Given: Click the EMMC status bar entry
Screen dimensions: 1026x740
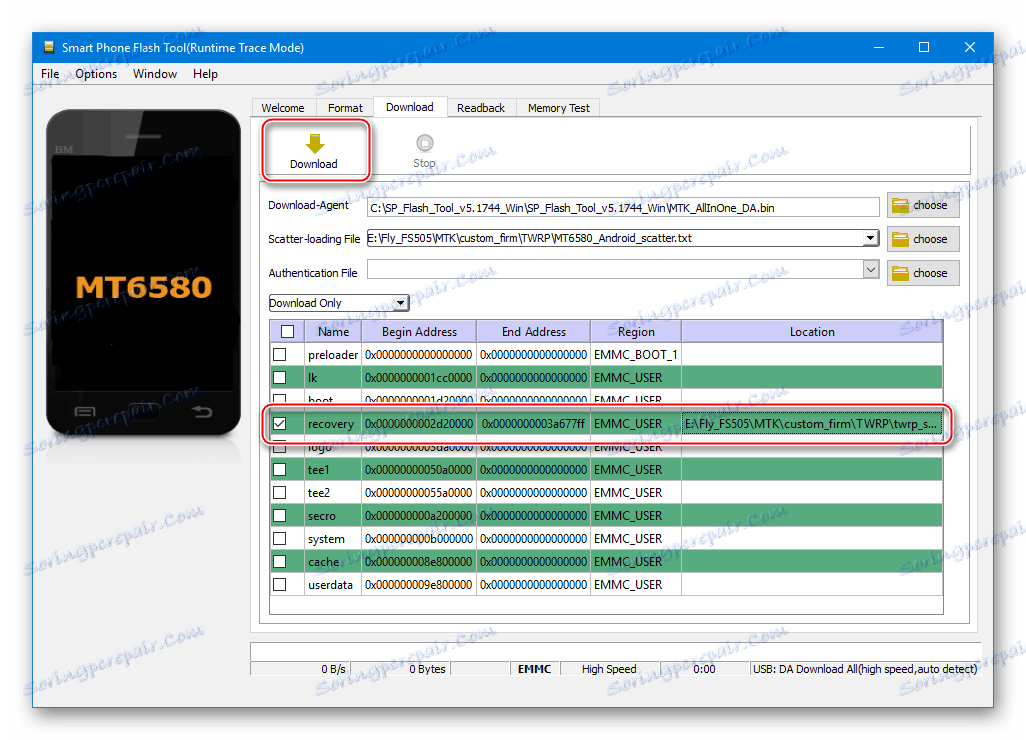Looking at the screenshot, I should coord(535,669).
